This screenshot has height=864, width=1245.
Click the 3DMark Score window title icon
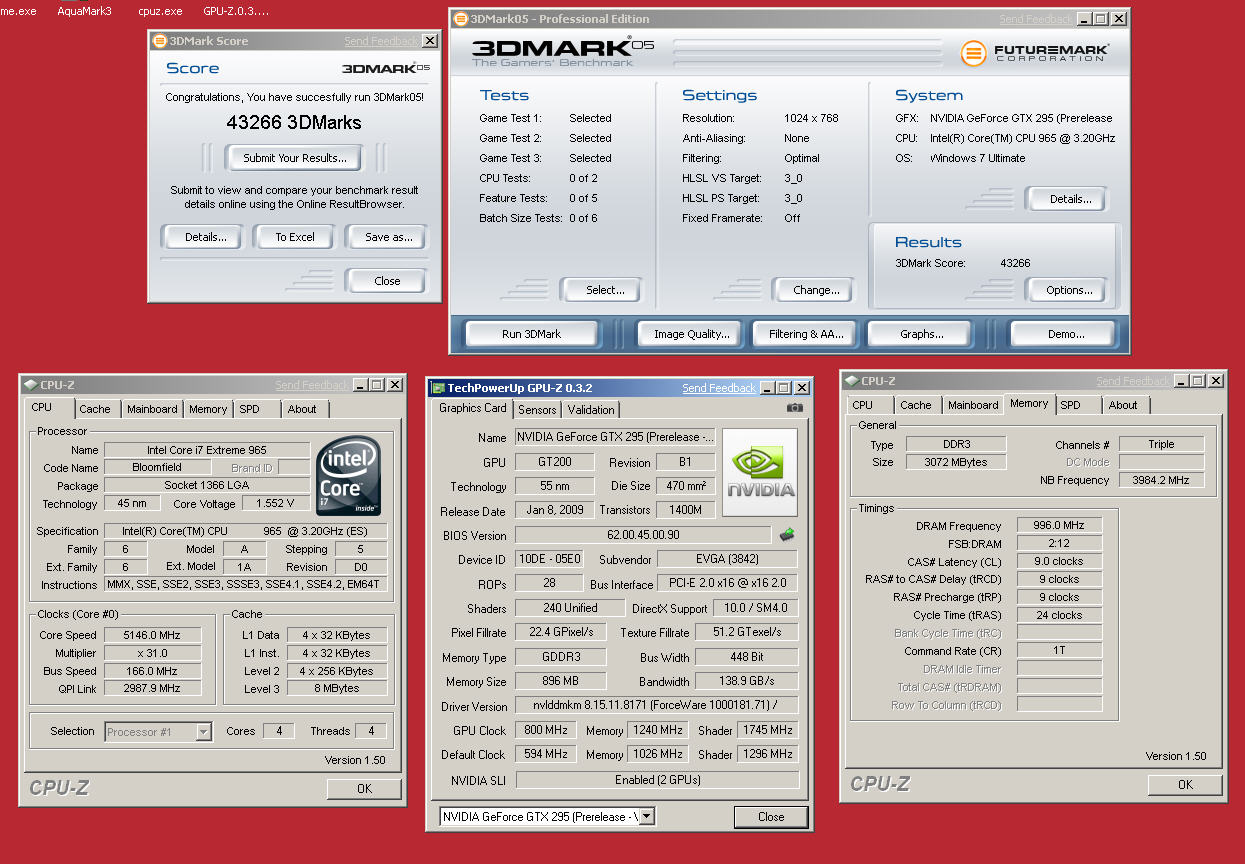click(x=161, y=41)
